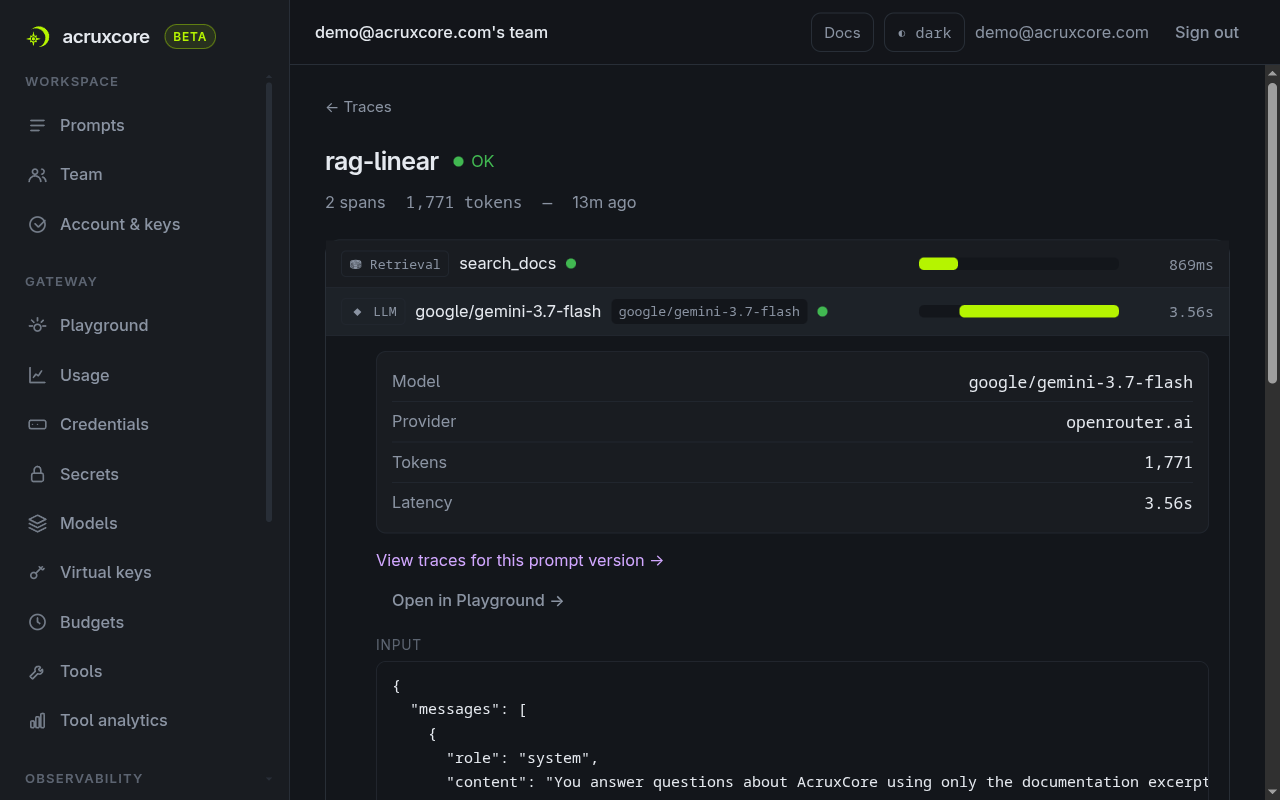
Task: Click the Virtual keys key icon
Action: [x=37, y=572]
